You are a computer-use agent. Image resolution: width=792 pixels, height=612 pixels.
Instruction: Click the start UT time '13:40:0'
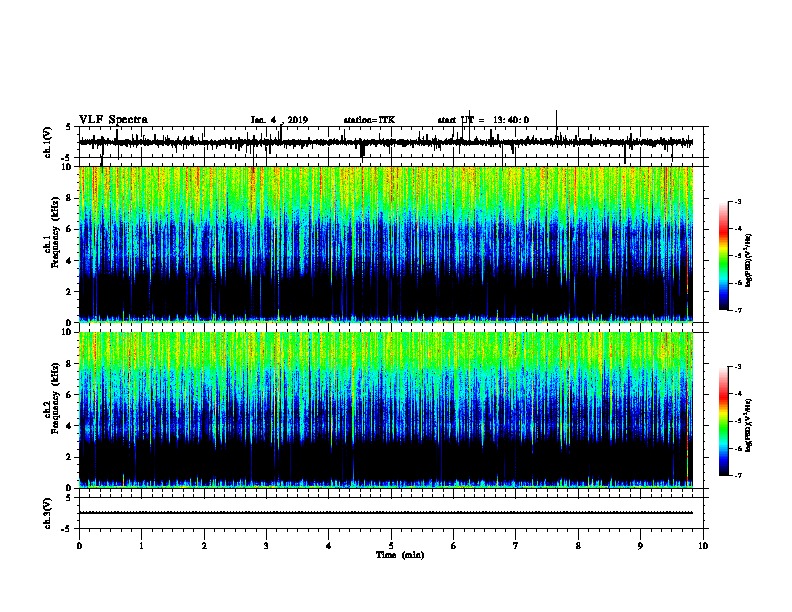(511, 120)
